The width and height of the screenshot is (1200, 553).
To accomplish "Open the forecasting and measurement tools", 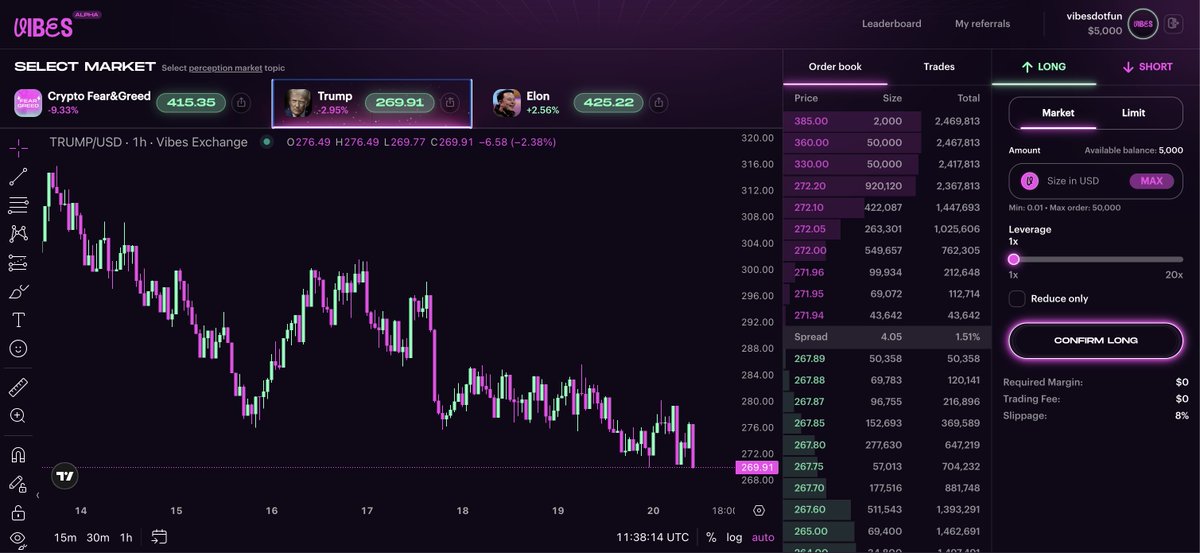I will pyautogui.click(x=18, y=263).
